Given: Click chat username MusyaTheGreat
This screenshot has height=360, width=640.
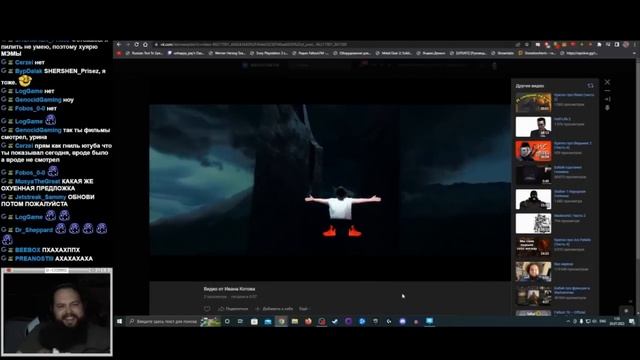Looking at the screenshot, I should point(37,181).
